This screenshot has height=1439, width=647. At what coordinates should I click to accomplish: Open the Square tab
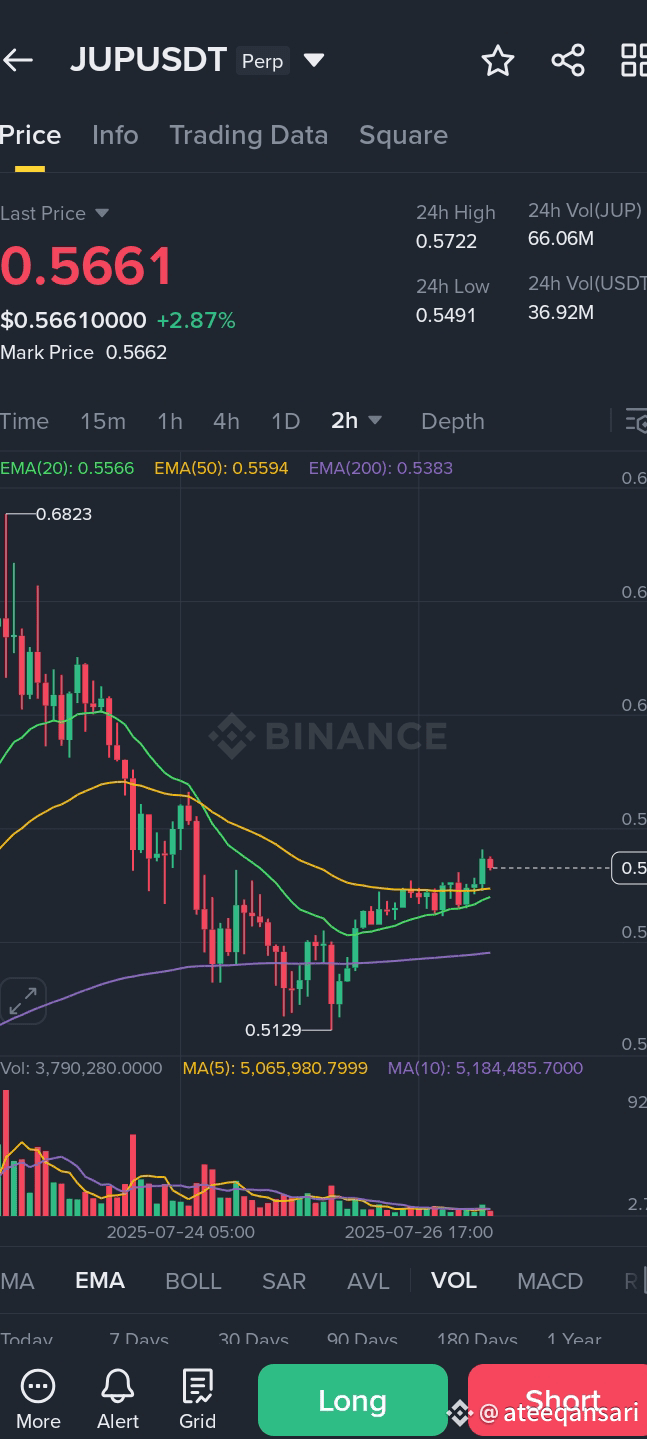click(403, 135)
